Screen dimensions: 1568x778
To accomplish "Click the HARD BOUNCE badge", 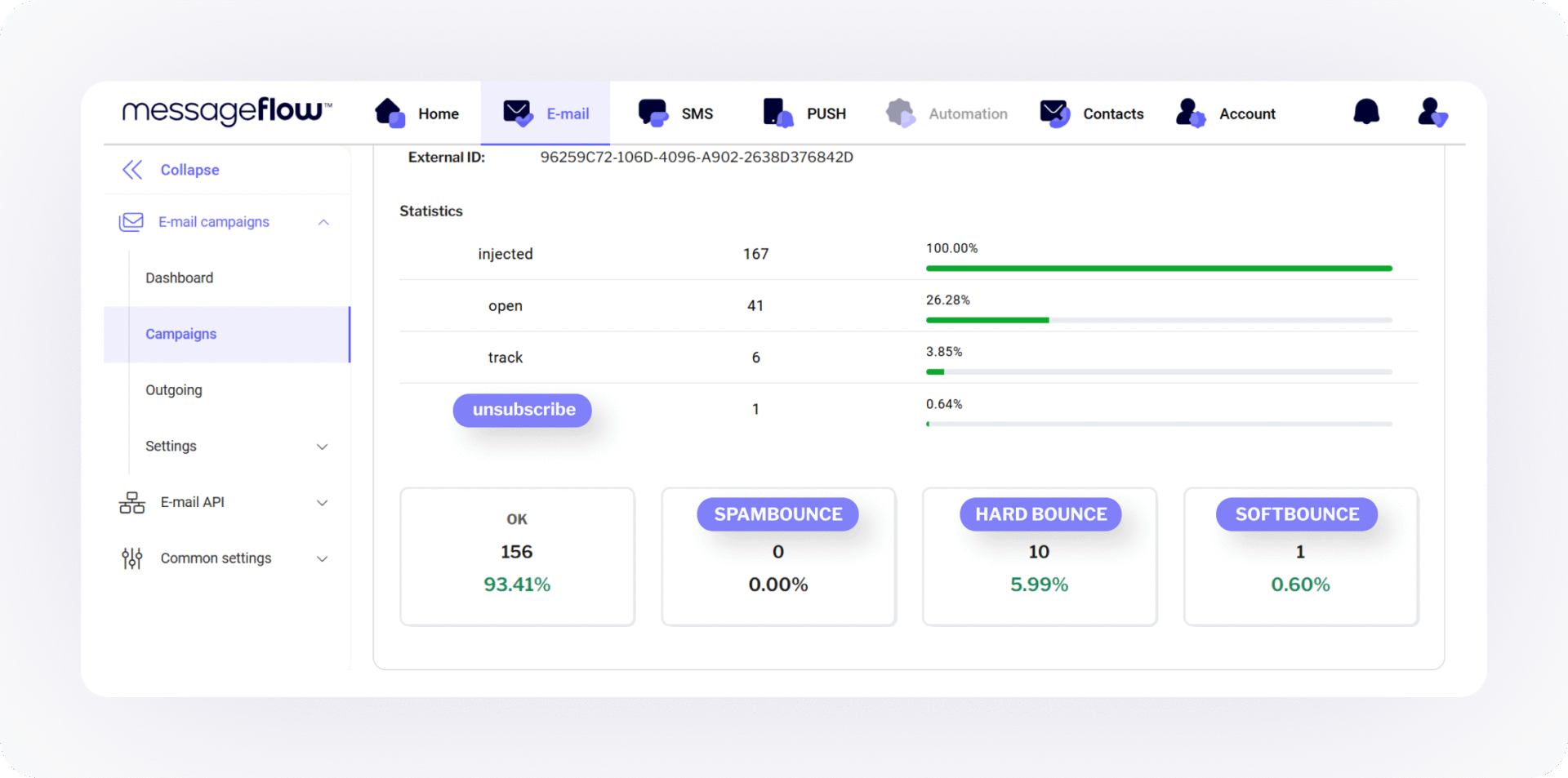I will pyautogui.click(x=1040, y=514).
